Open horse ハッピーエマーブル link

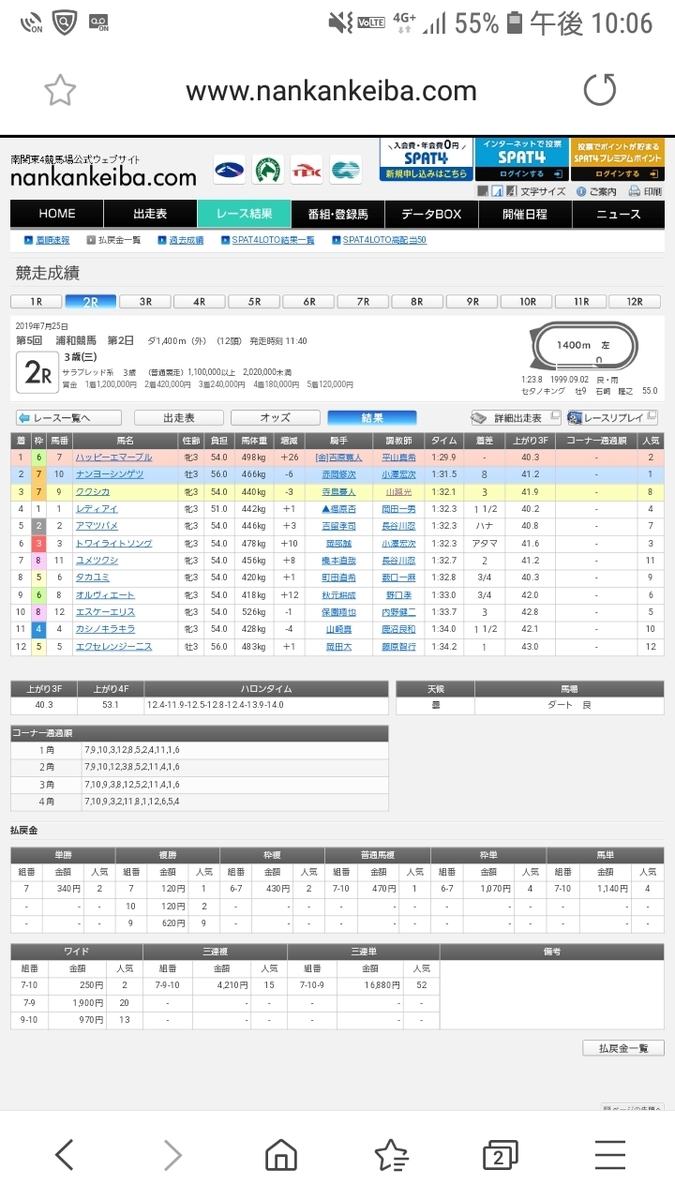tap(114, 457)
